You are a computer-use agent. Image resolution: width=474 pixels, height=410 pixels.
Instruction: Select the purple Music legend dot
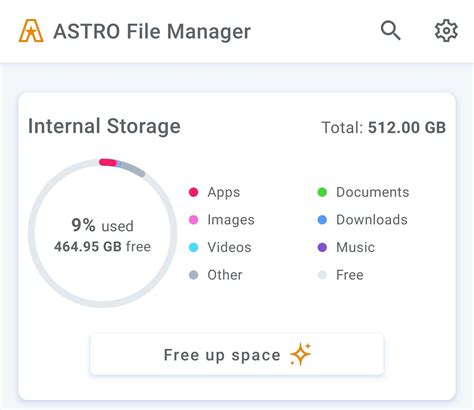point(322,248)
